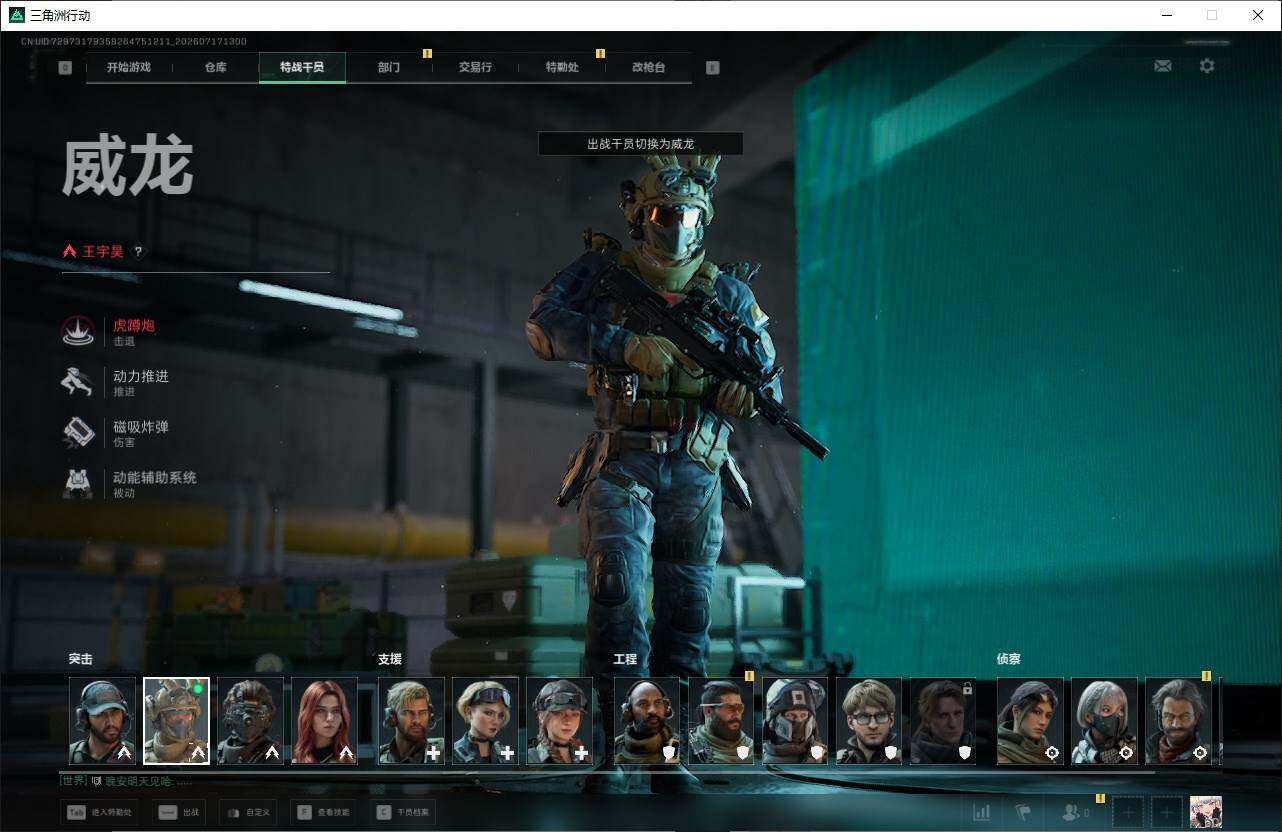The image size is (1282, 832).
Task: Select 动力推进 skill icon
Action: 78,382
